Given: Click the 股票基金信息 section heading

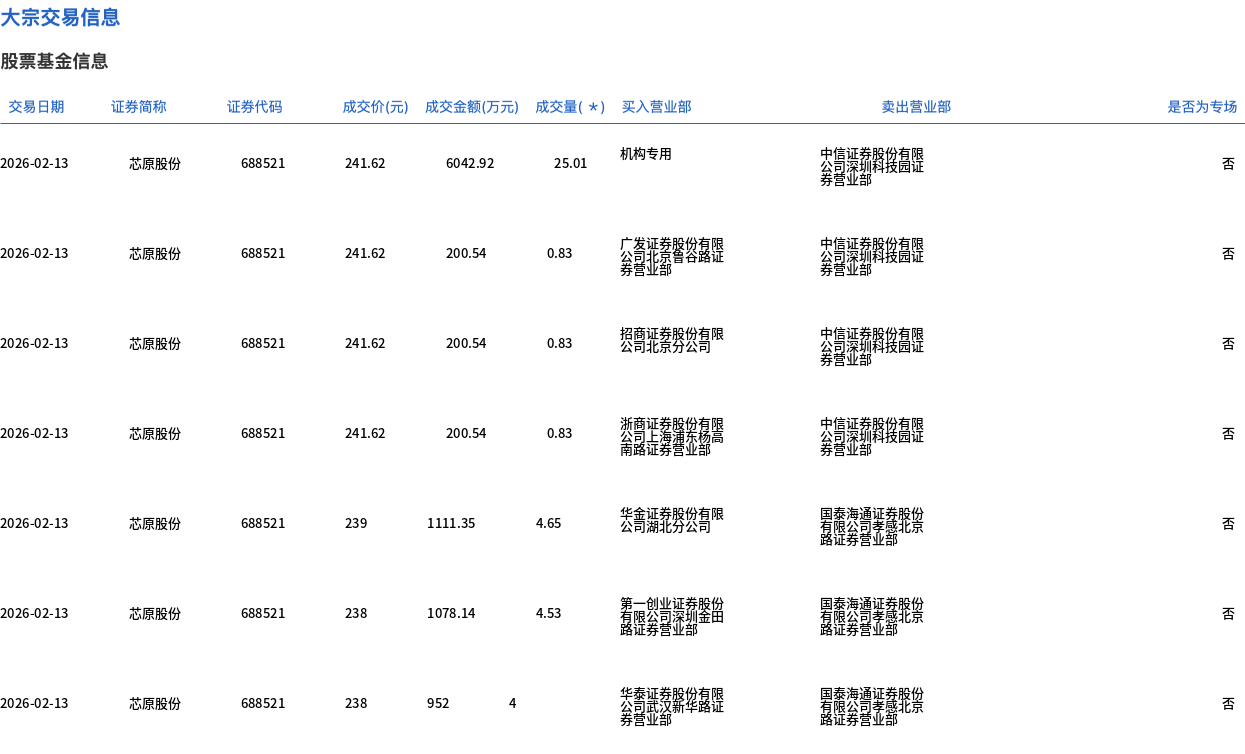Looking at the screenshot, I should click(54, 61).
